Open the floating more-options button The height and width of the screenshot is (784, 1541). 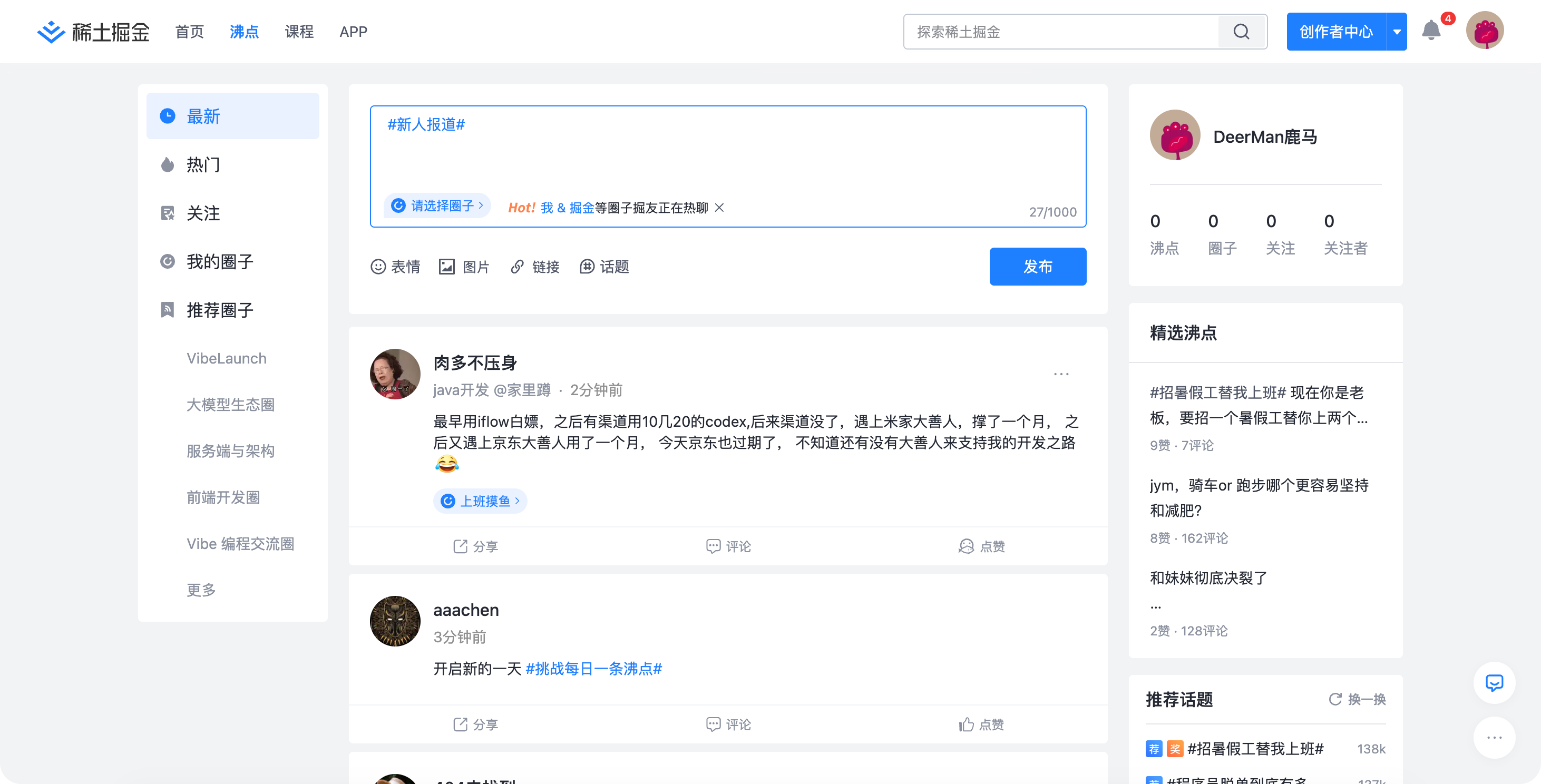1494,737
